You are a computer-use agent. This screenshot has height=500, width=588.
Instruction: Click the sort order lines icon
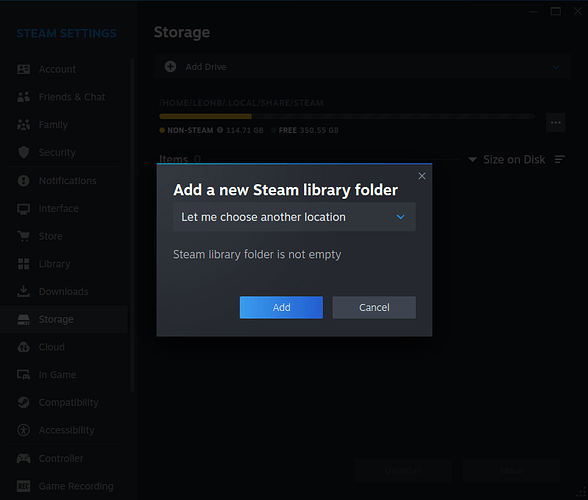click(x=560, y=159)
